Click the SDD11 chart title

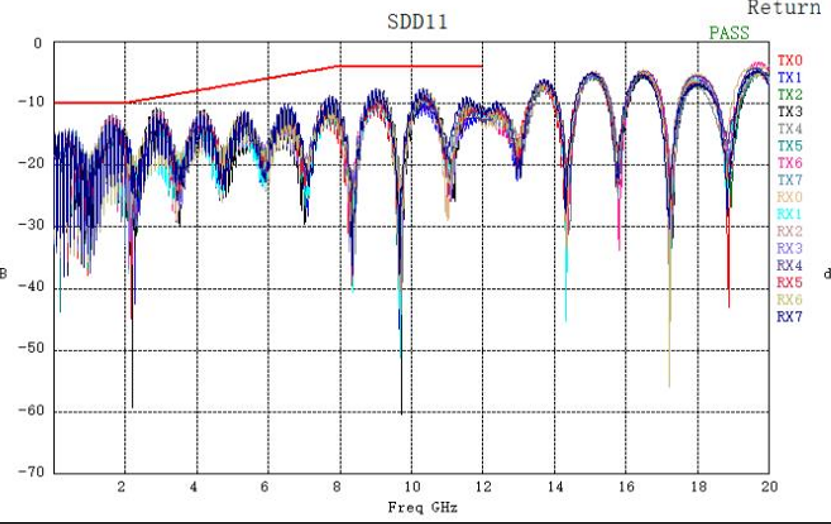(418, 22)
